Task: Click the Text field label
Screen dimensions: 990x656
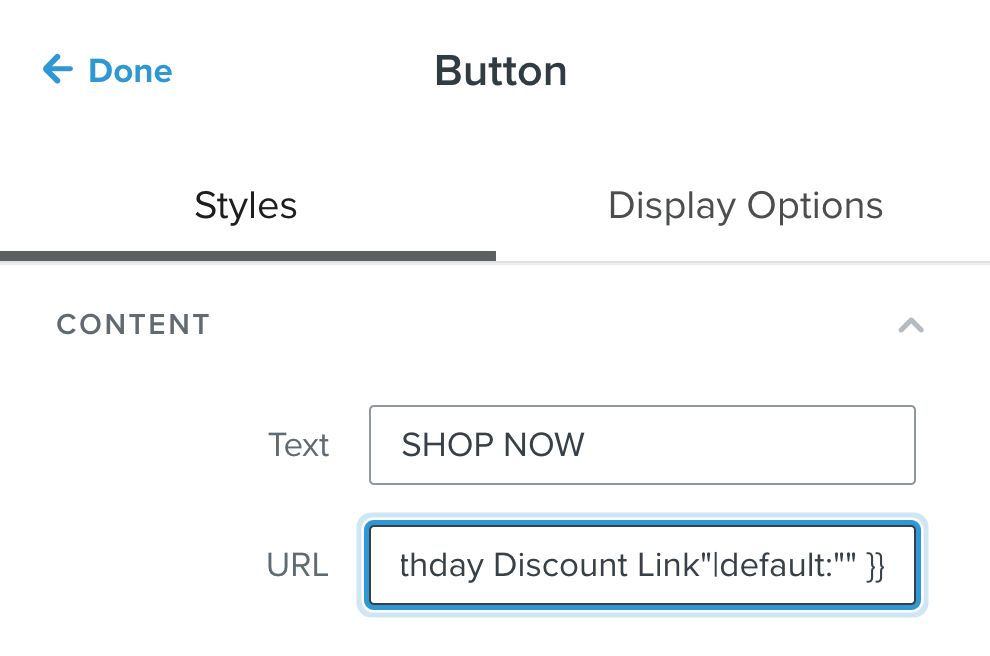Action: point(299,445)
